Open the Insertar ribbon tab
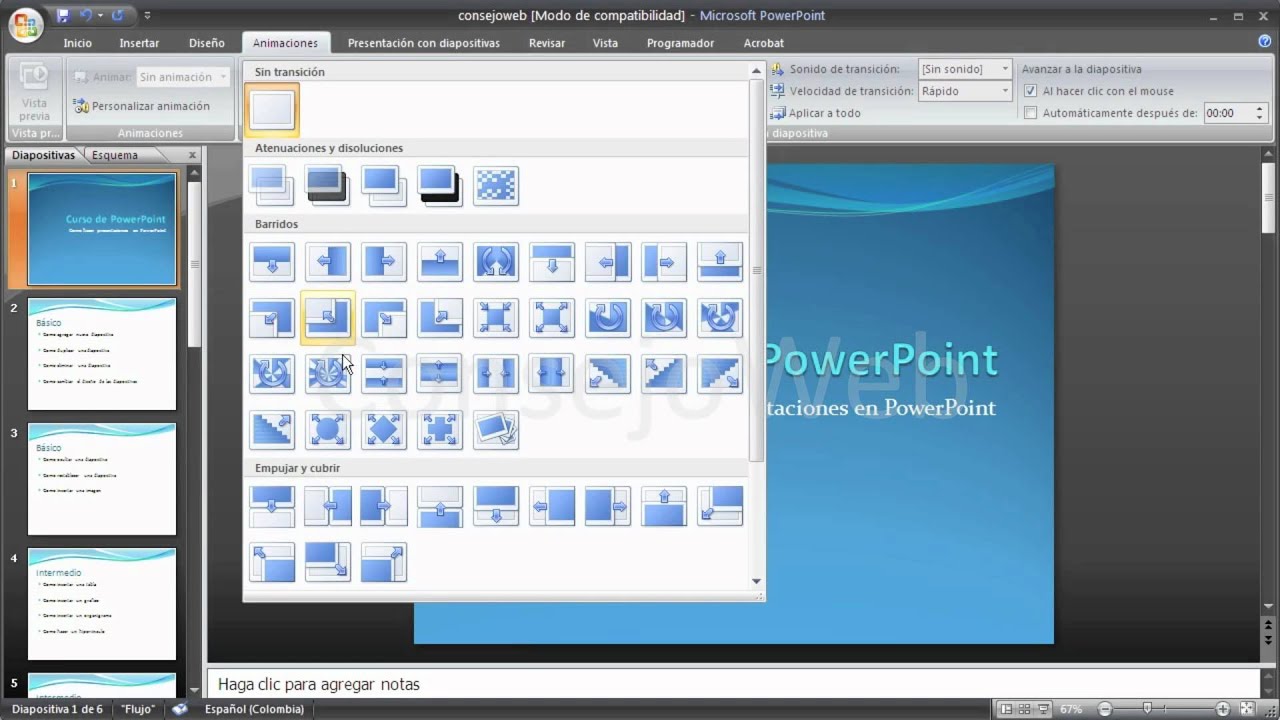 click(139, 43)
